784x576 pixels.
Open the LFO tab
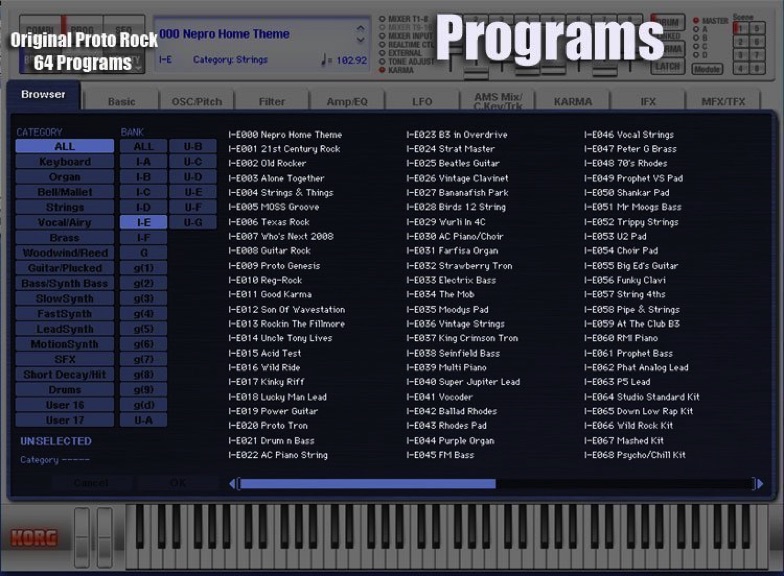[422, 102]
